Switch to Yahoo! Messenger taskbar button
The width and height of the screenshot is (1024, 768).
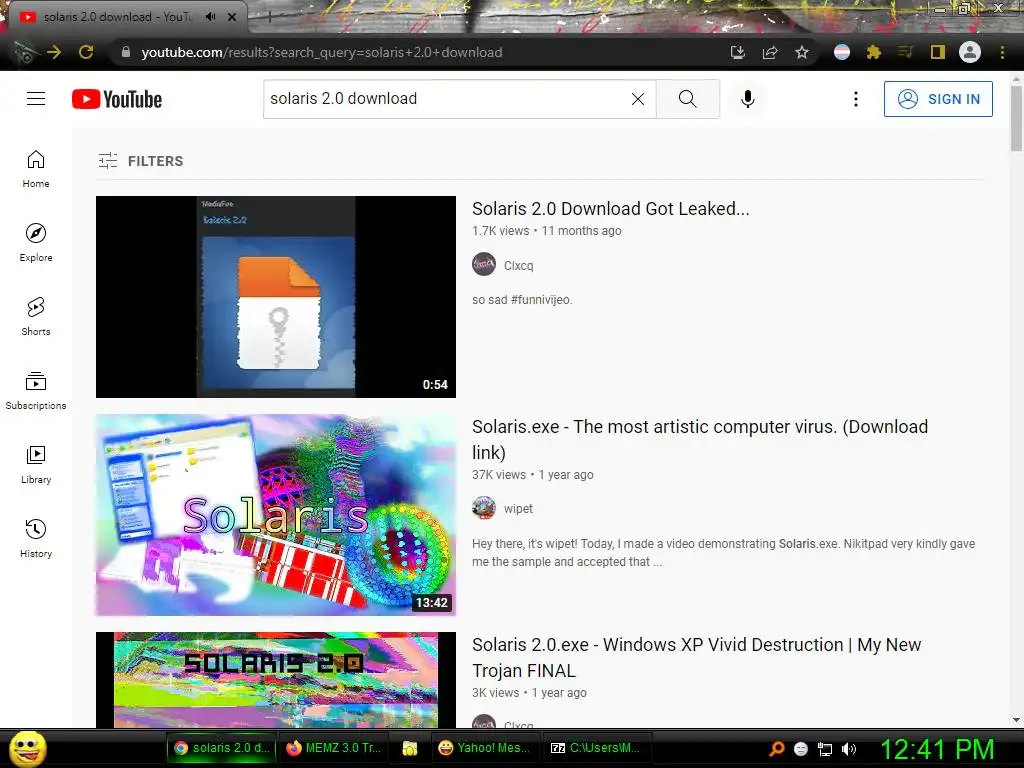pos(485,748)
